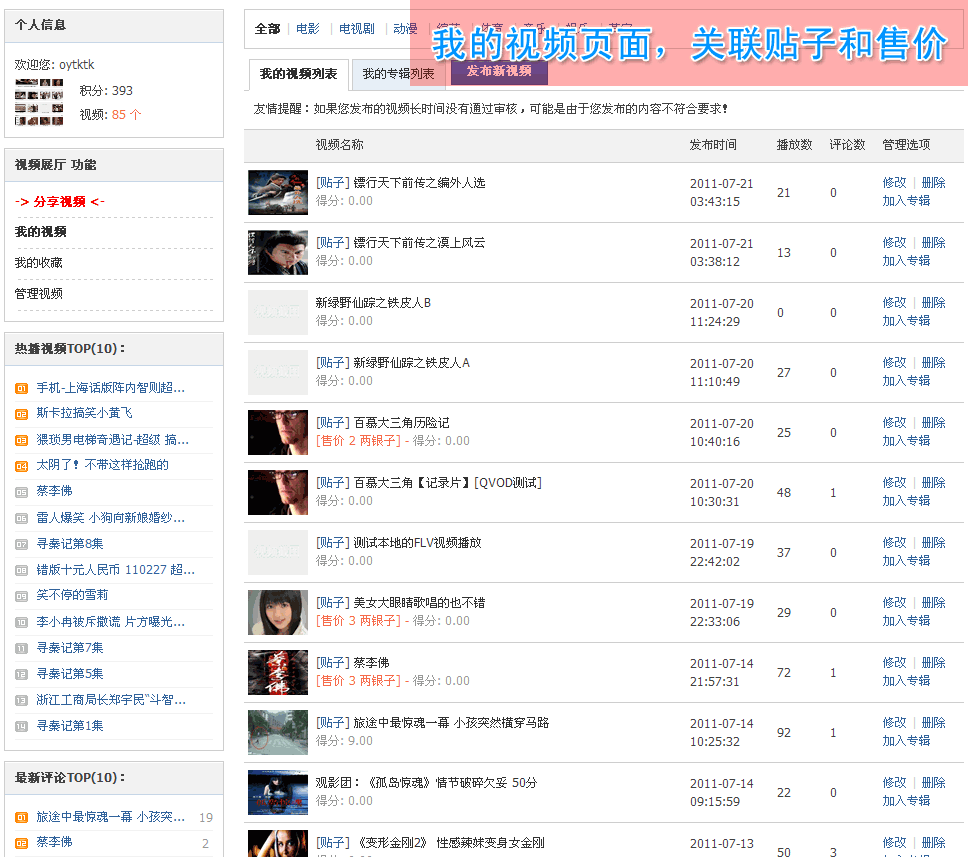The width and height of the screenshot is (968, 857).
Task: Open thumbnail of 美女大眼睛歌唱的也不错
Action: coord(278,612)
